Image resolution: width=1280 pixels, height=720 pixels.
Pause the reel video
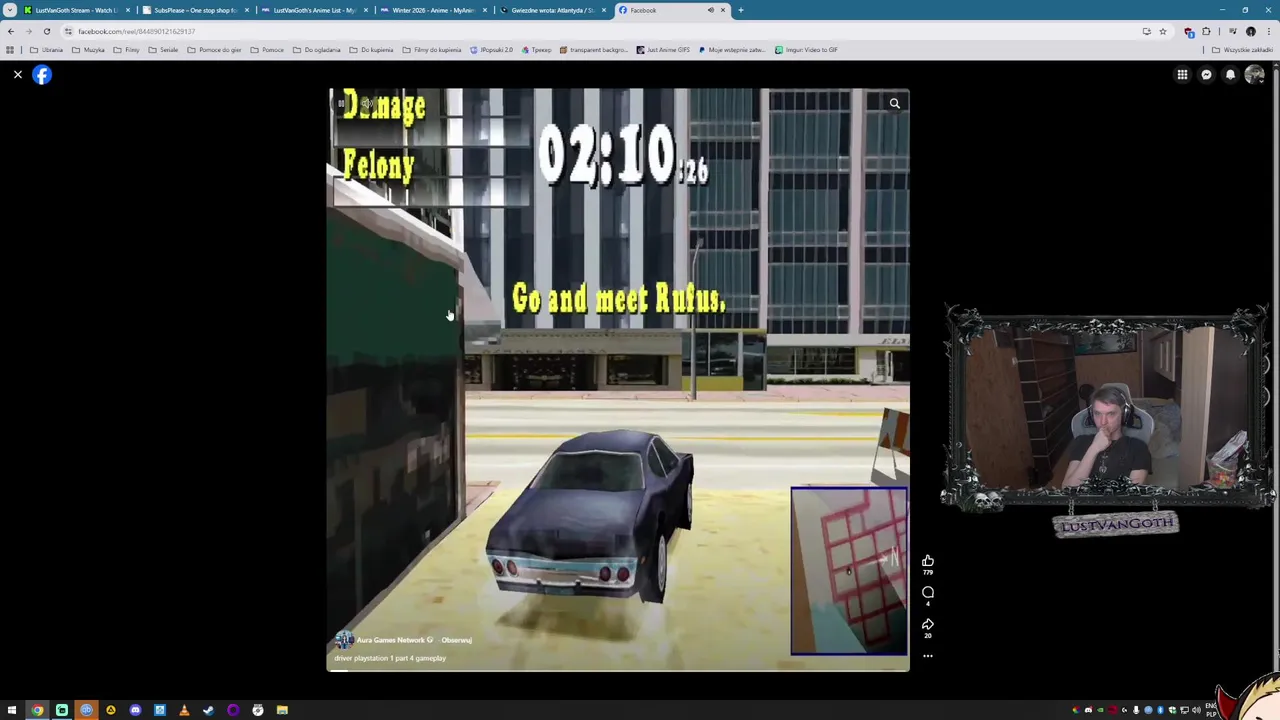click(x=342, y=103)
